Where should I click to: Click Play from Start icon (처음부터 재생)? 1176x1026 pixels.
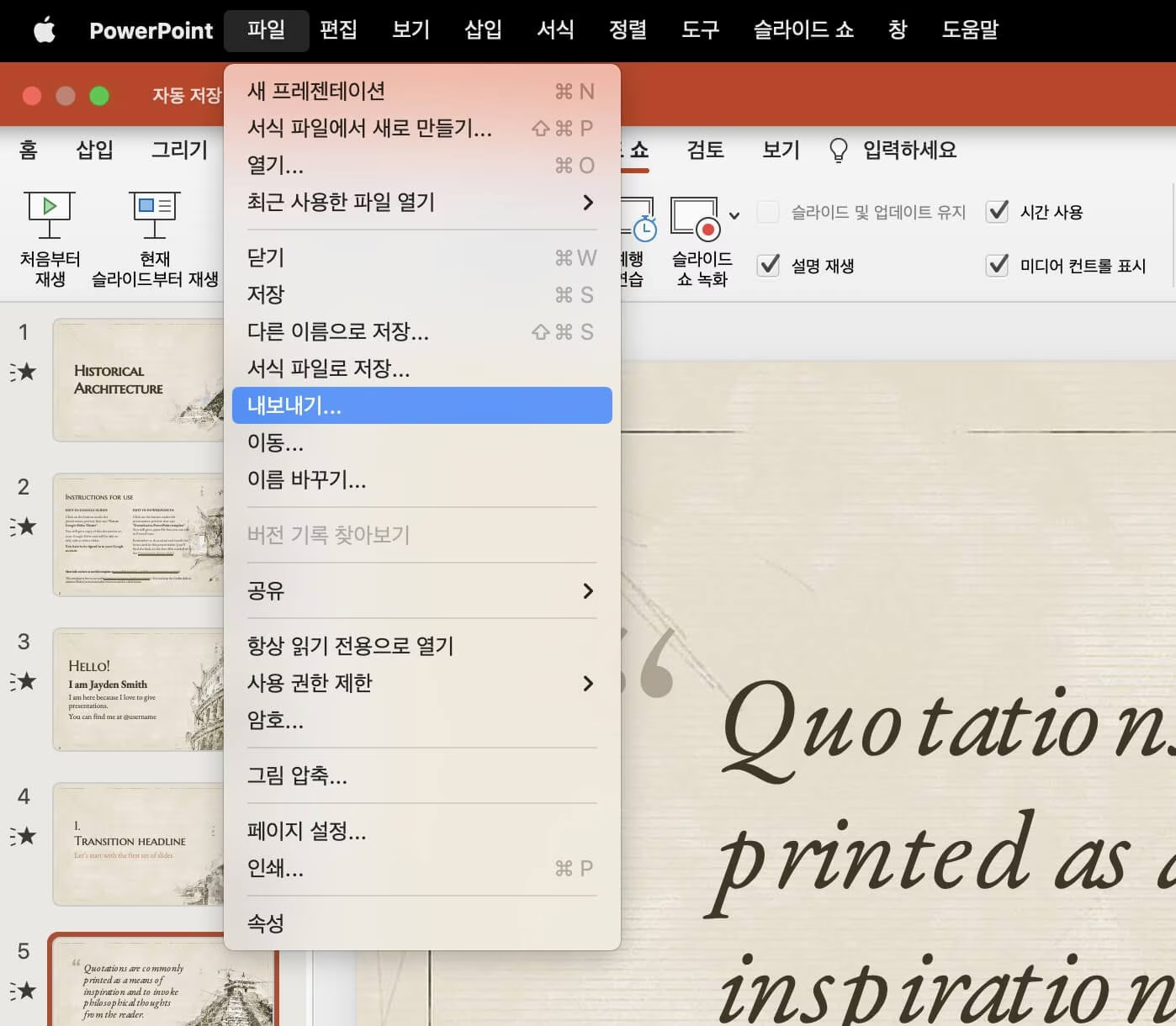tap(50, 214)
